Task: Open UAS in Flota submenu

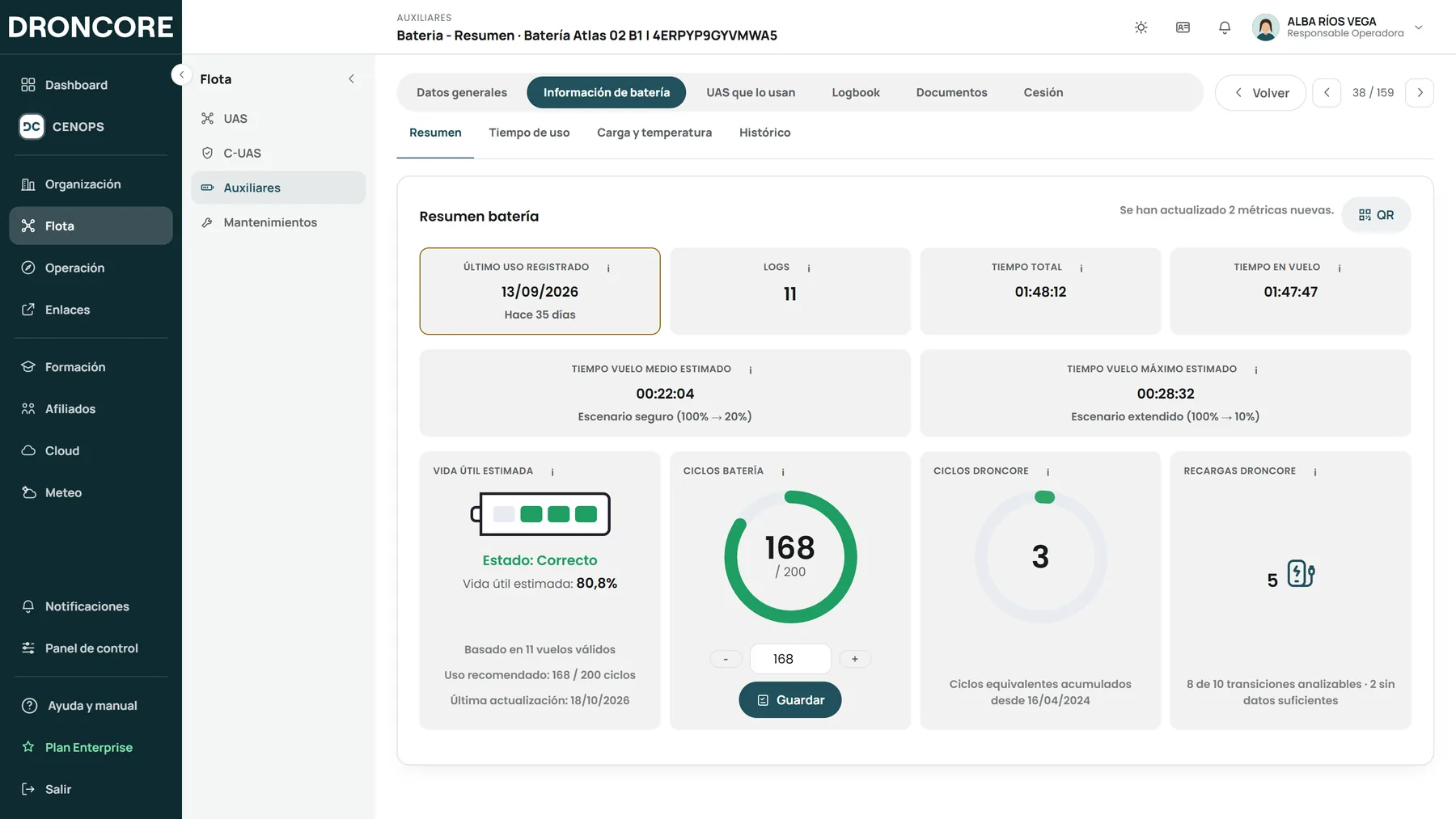Action: (x=278, y=118)
